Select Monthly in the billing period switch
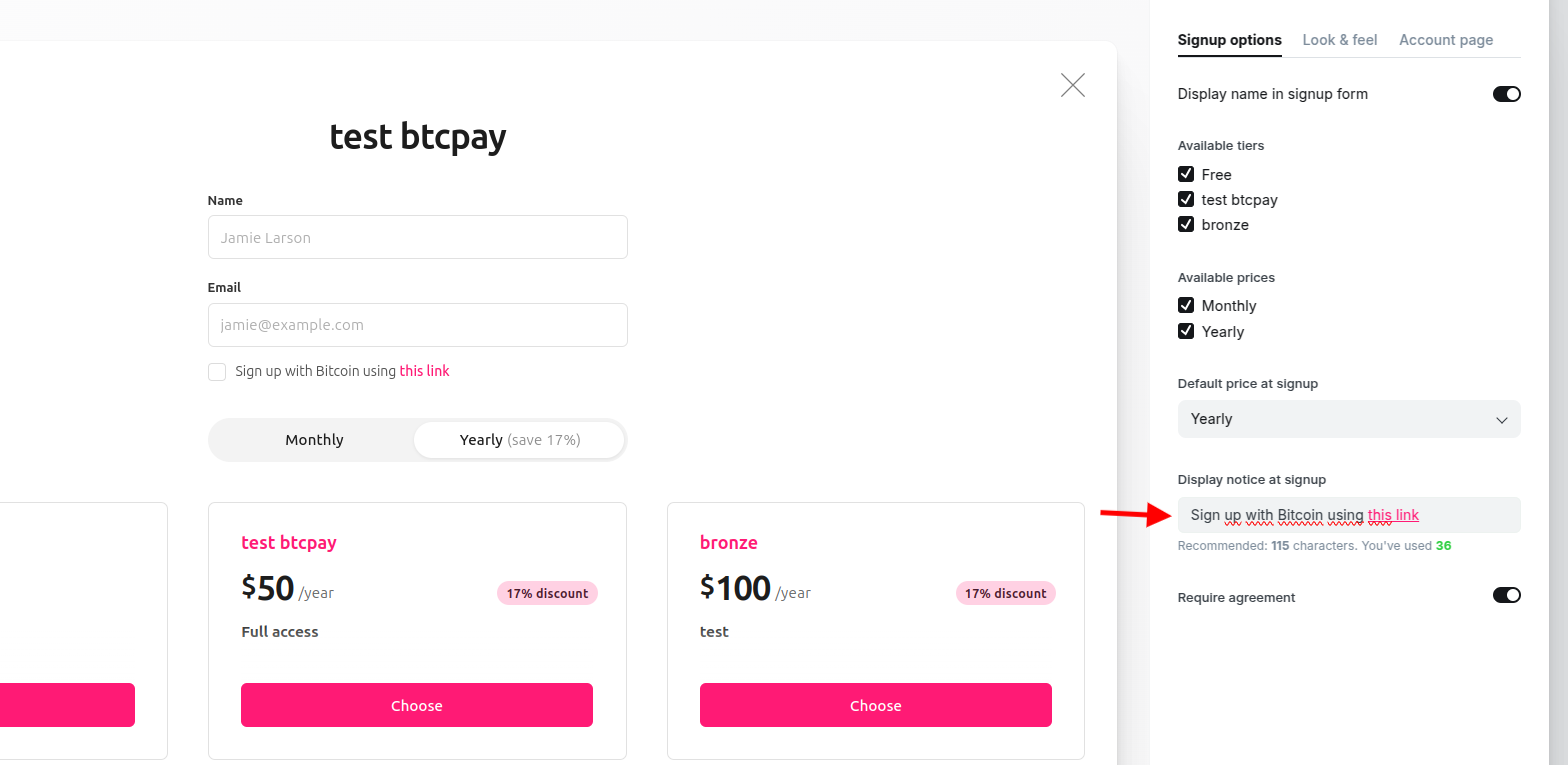 click(313, 439)
